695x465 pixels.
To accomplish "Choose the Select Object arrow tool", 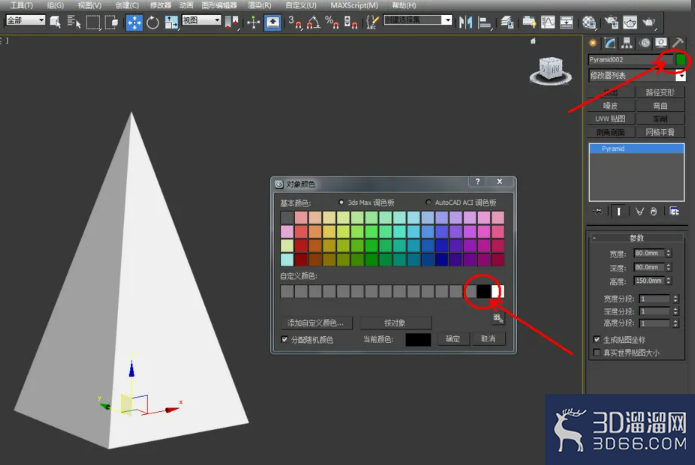I will tap(55, 22).
